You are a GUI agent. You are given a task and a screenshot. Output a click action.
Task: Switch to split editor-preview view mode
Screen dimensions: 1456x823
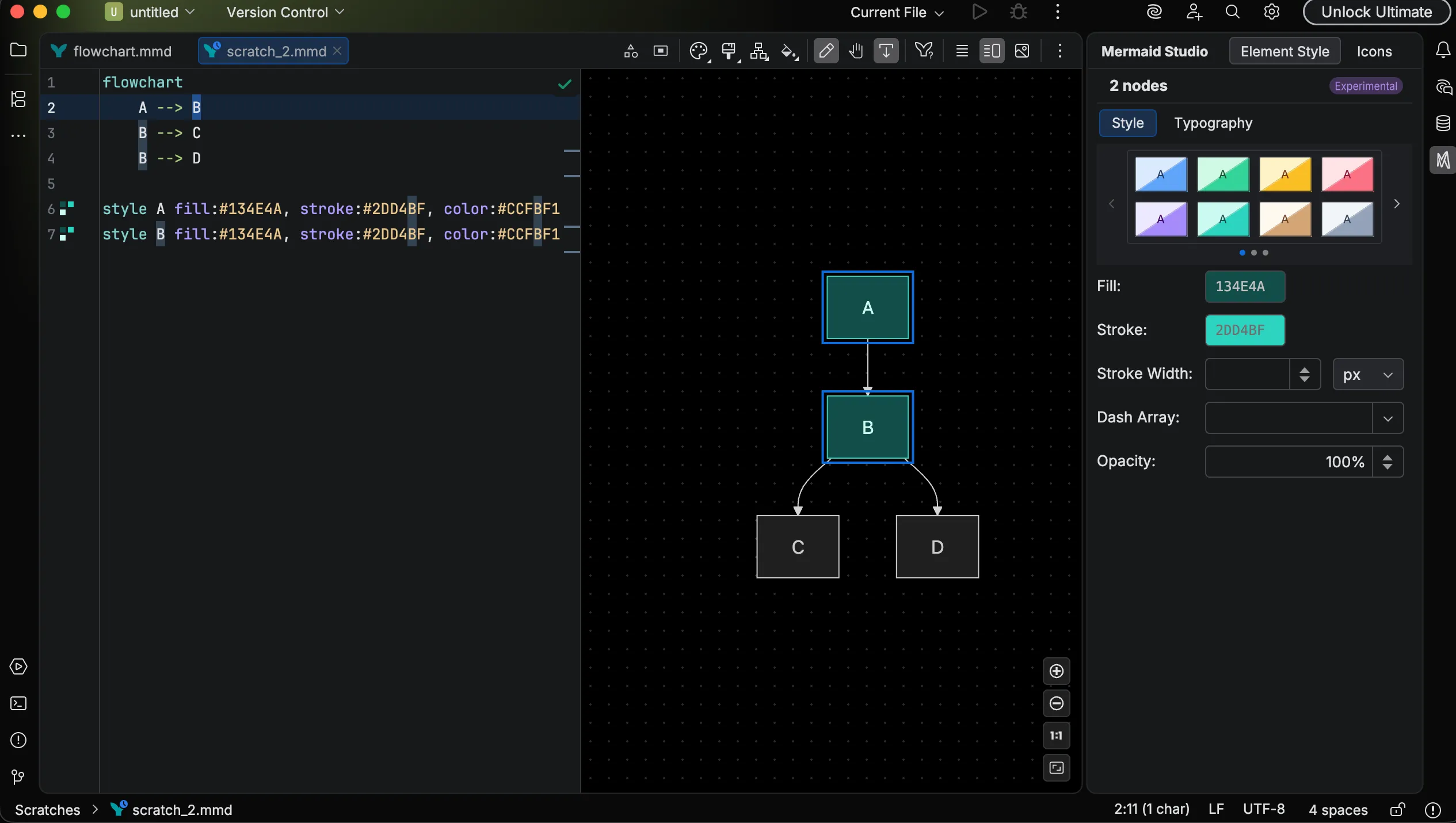coord(991,51)
